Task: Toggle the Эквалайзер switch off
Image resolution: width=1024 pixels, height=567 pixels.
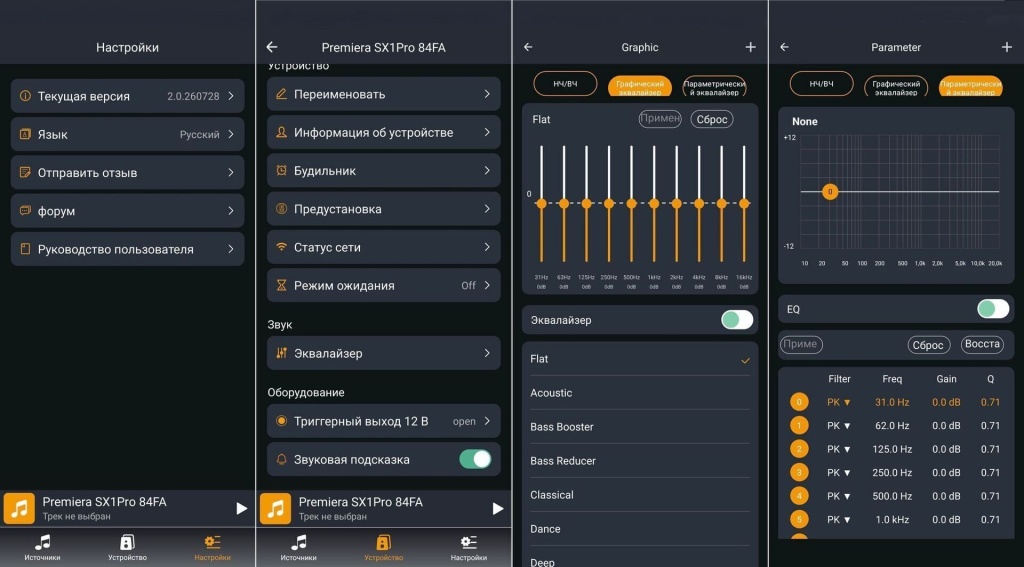Action: click(737, 319)
